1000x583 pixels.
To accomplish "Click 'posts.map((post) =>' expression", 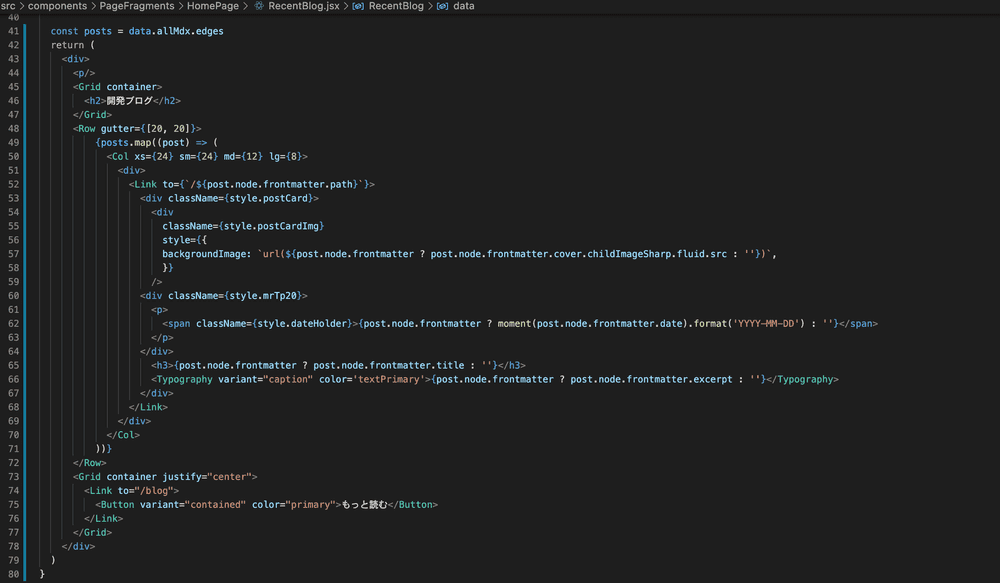I will tap(154, 143).
